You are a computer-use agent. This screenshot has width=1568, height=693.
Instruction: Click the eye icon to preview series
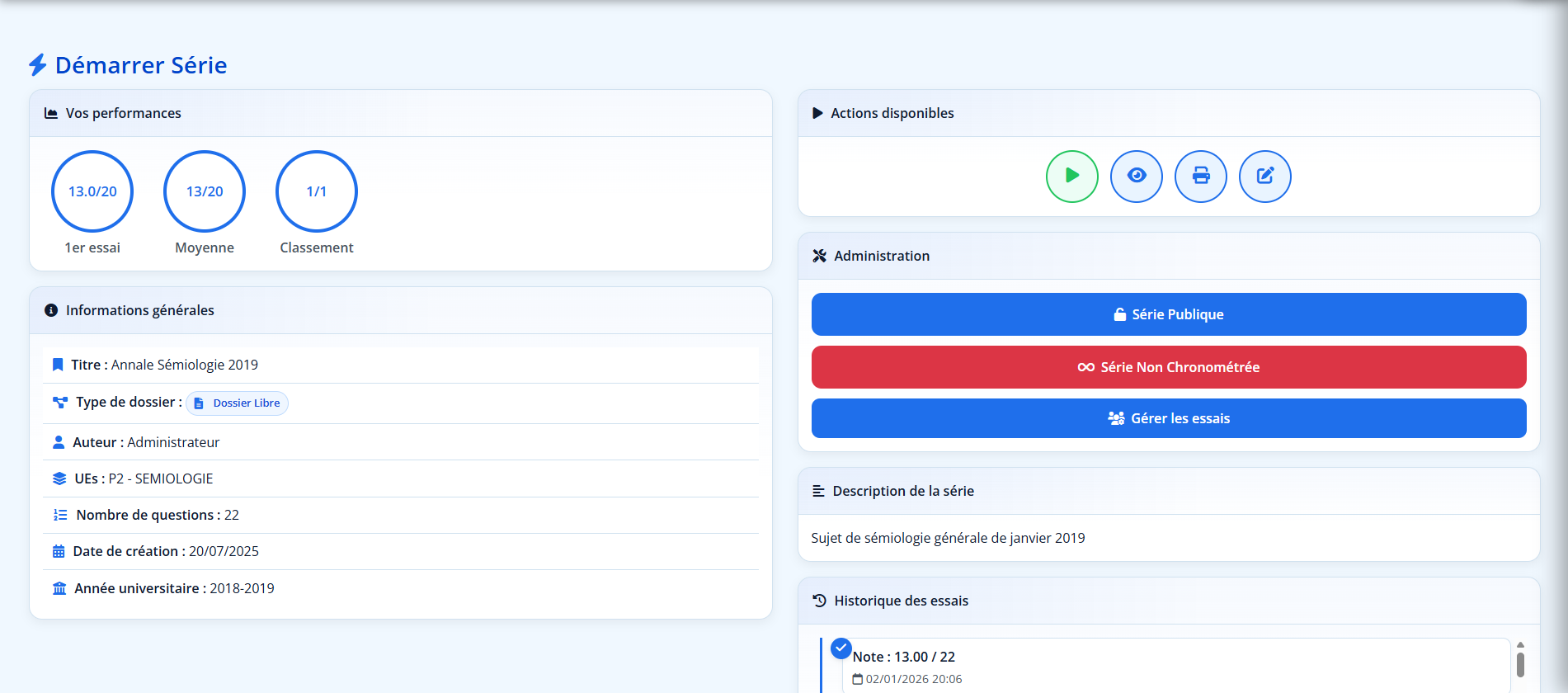pyautogui.click(x=1136, y=177)
